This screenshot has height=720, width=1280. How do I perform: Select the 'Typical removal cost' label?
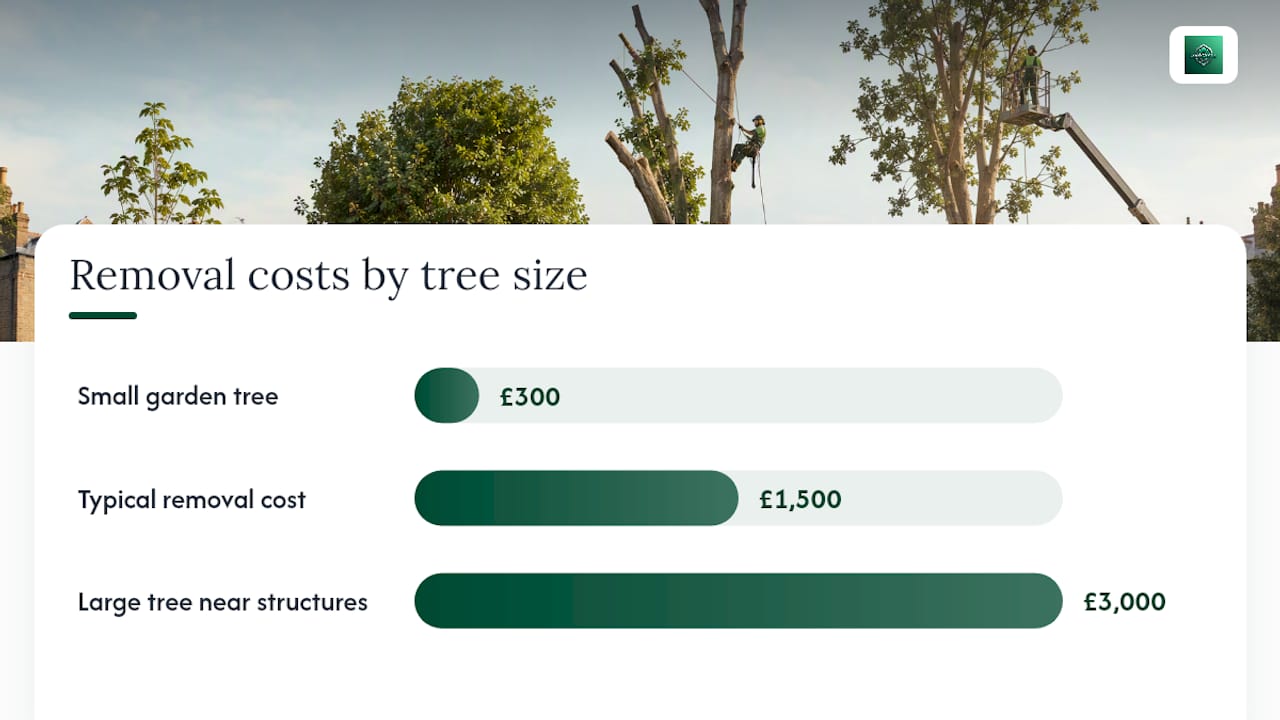tap(192, 499)
